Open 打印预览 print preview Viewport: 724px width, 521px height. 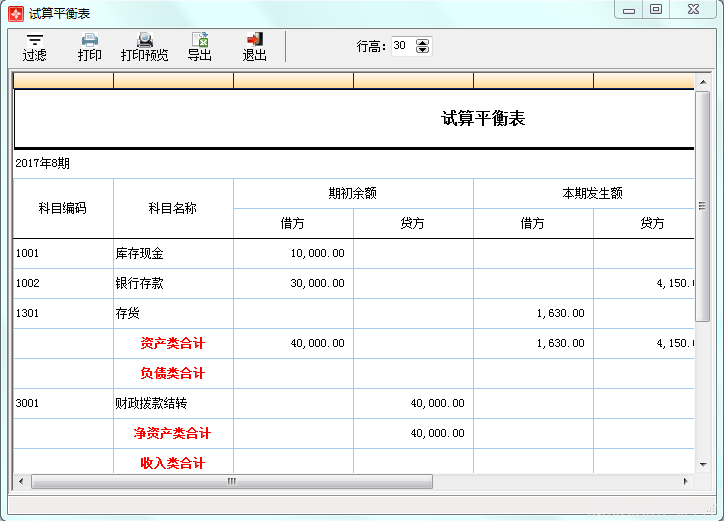[x=145, y=46]
